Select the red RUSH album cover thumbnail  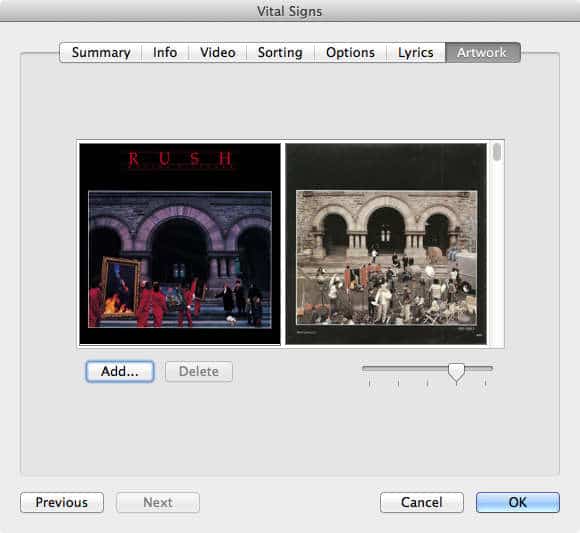pyautogui.click(x=180, y=244)
